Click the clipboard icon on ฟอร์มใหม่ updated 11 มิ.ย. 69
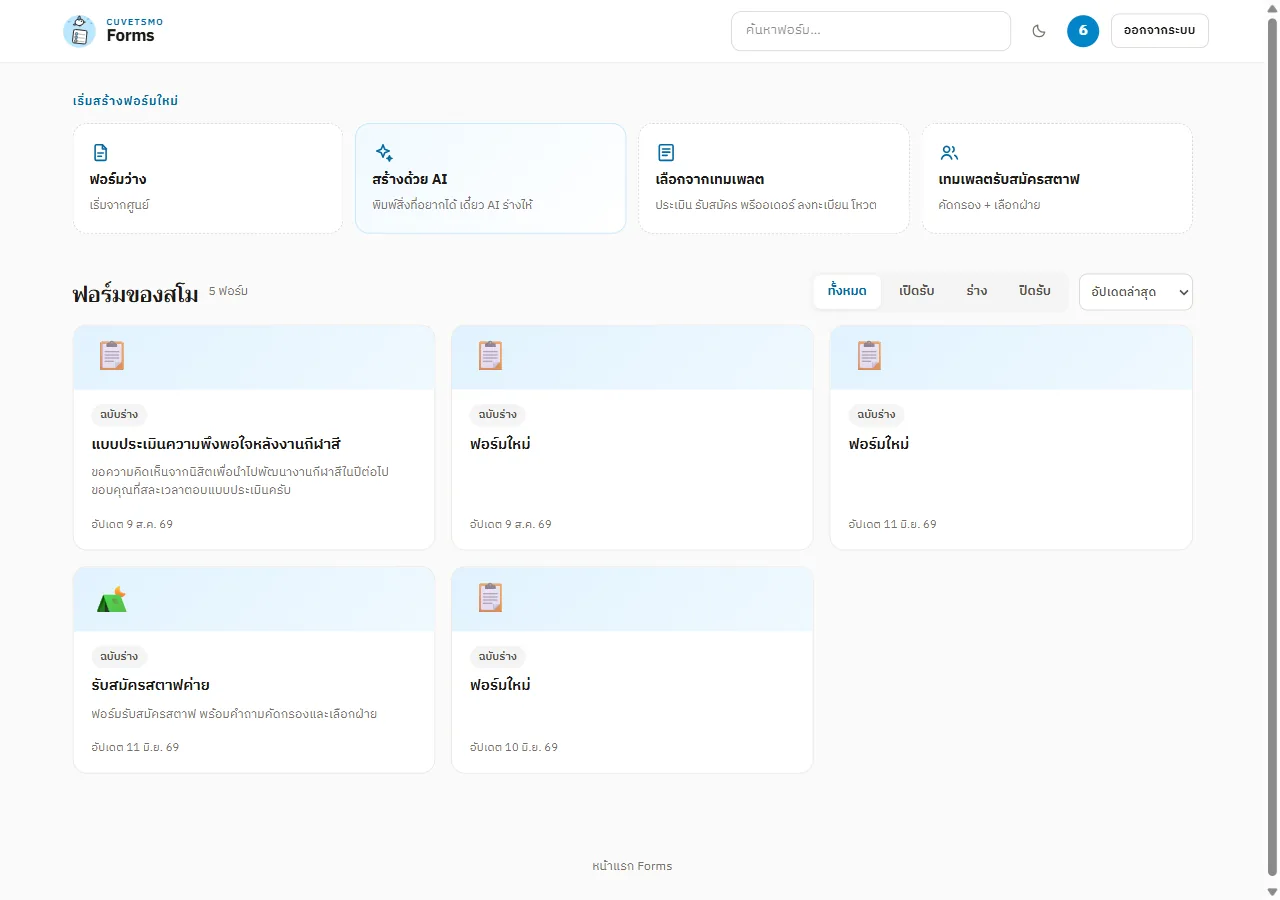 [x=869, y=356]
